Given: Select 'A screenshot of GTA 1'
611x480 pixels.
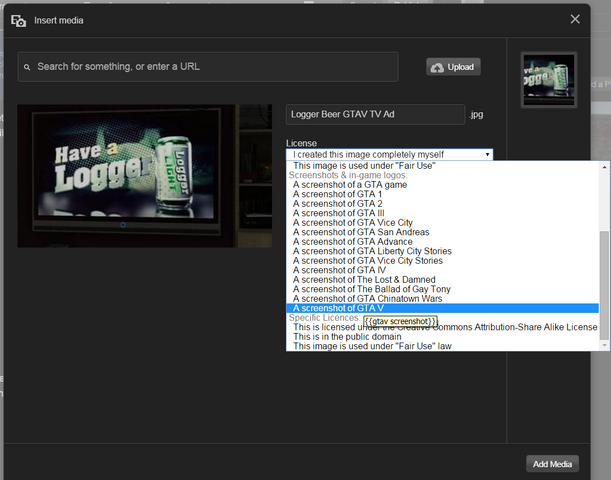Looking at the screenshot, I should [x=443, y=194].
